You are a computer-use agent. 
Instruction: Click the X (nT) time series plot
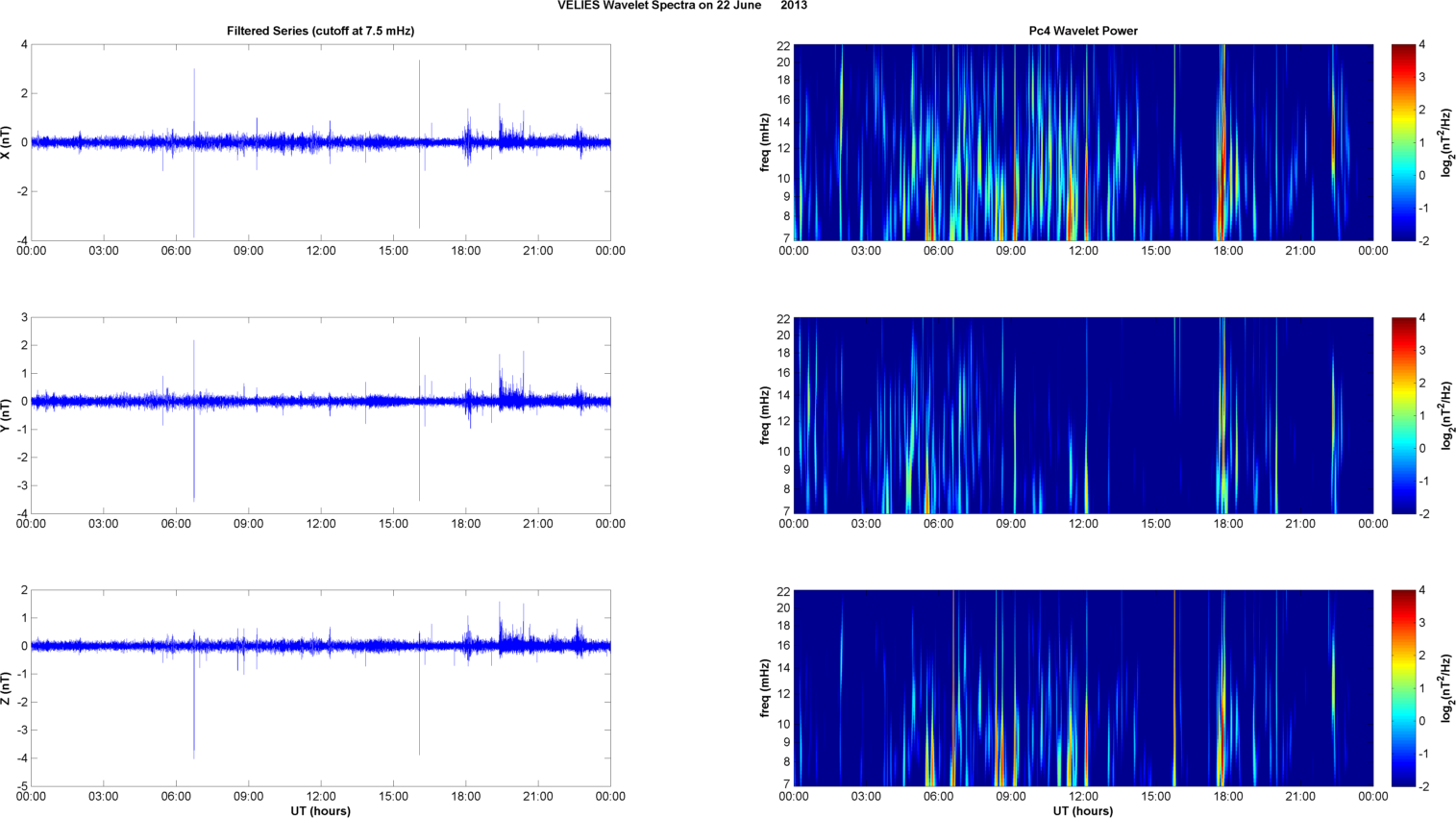click(320, 142)
